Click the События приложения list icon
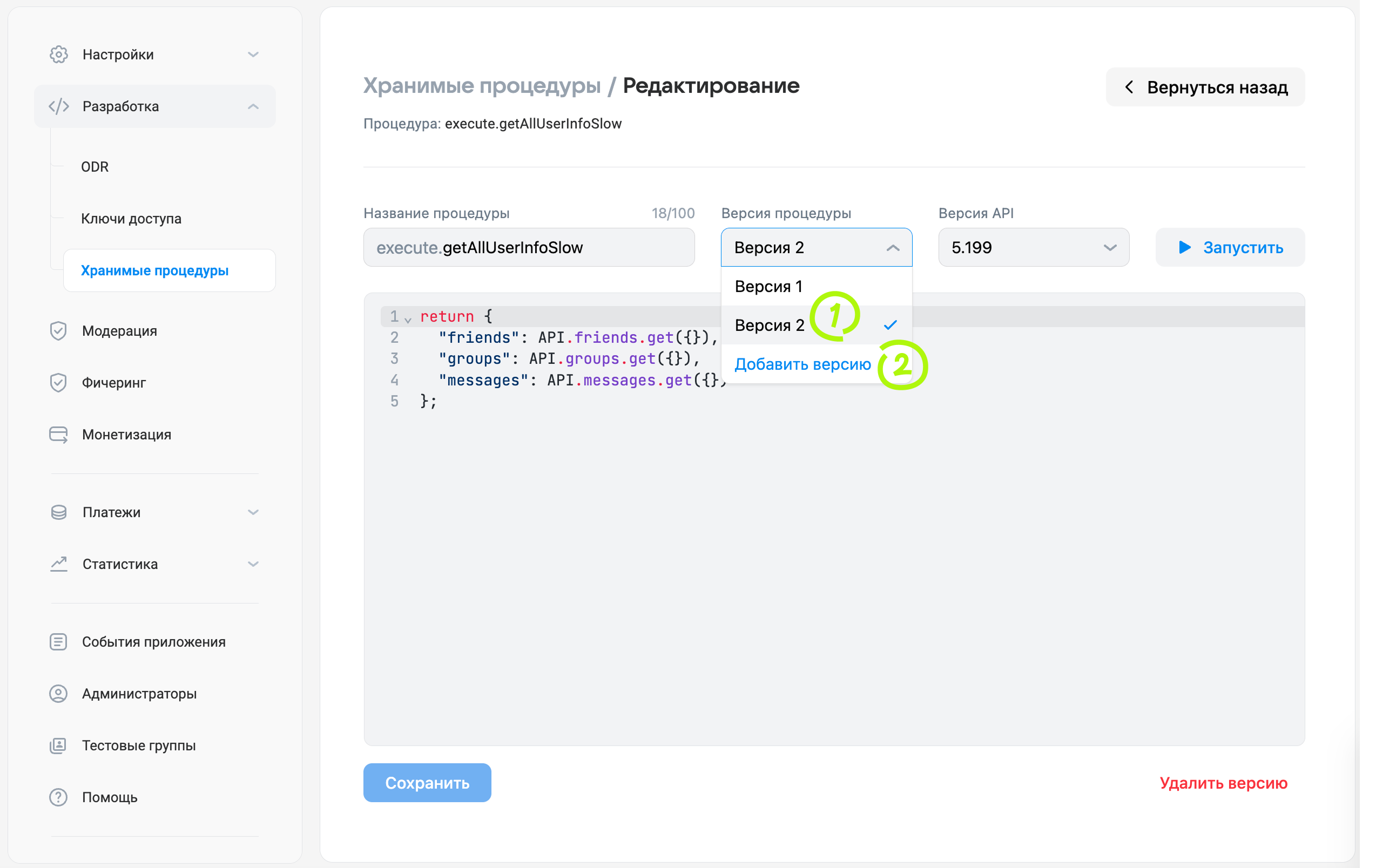 pos(58,642)
